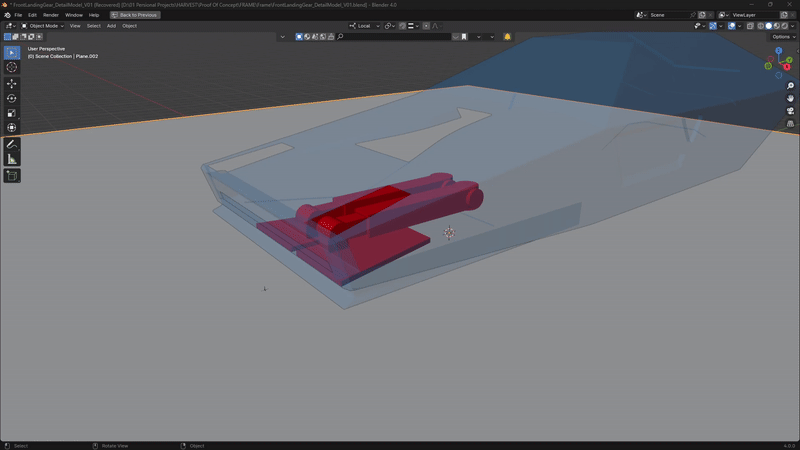Toggle camera view gizmo
This screenshot has width=800, height=450.
[x=790, y=111]
